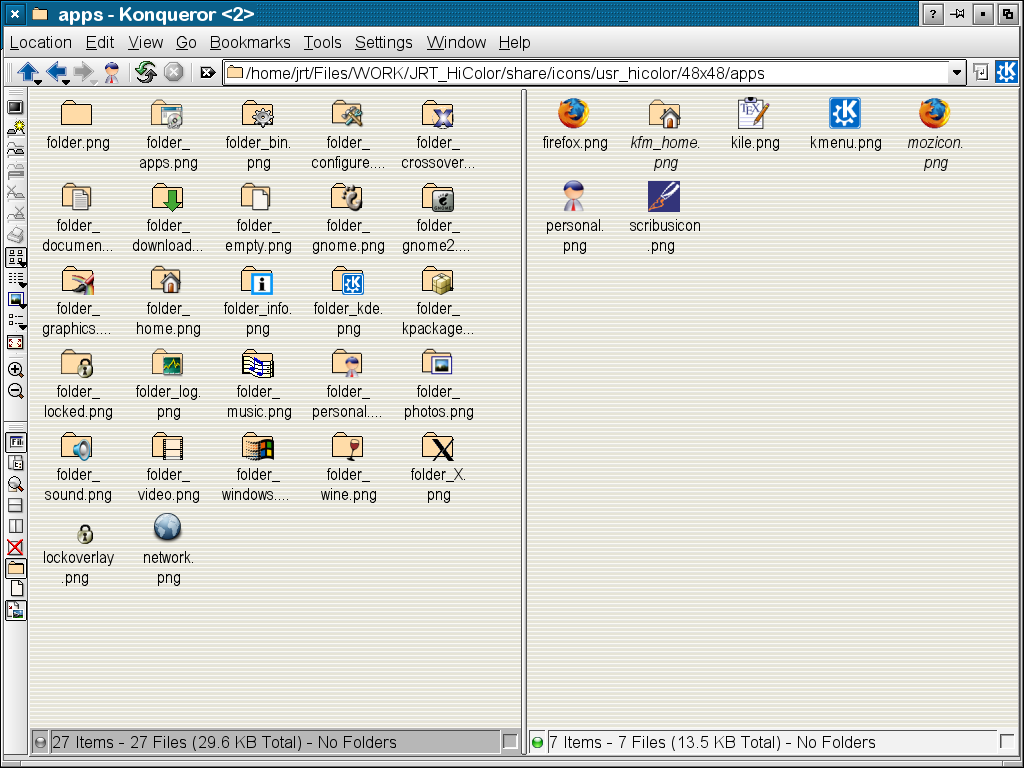Open the terminal emulator from the sidebar
Screen dimensions: 1024x768
(15, 107)
